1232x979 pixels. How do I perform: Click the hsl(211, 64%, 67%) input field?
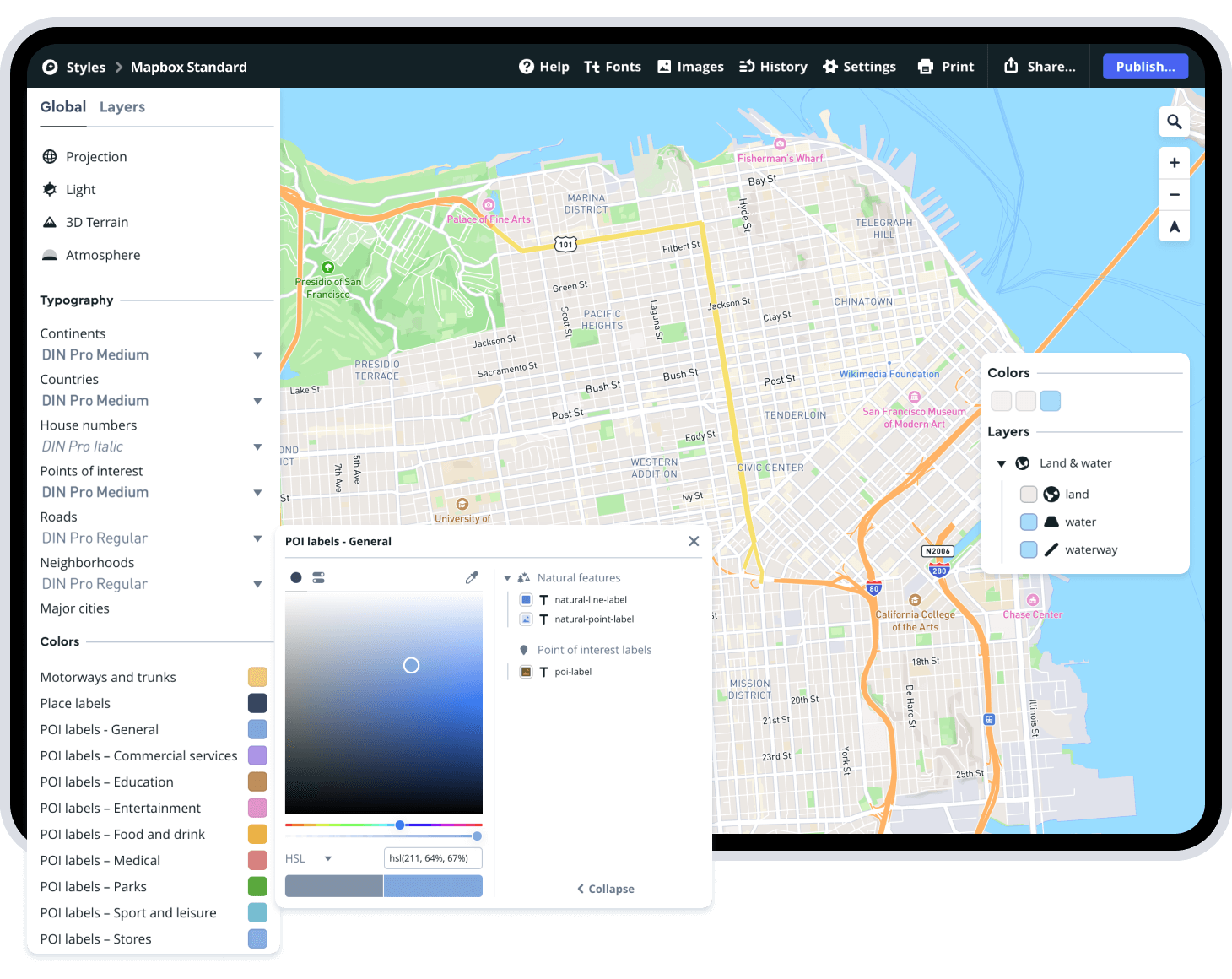tap(433, 857)
